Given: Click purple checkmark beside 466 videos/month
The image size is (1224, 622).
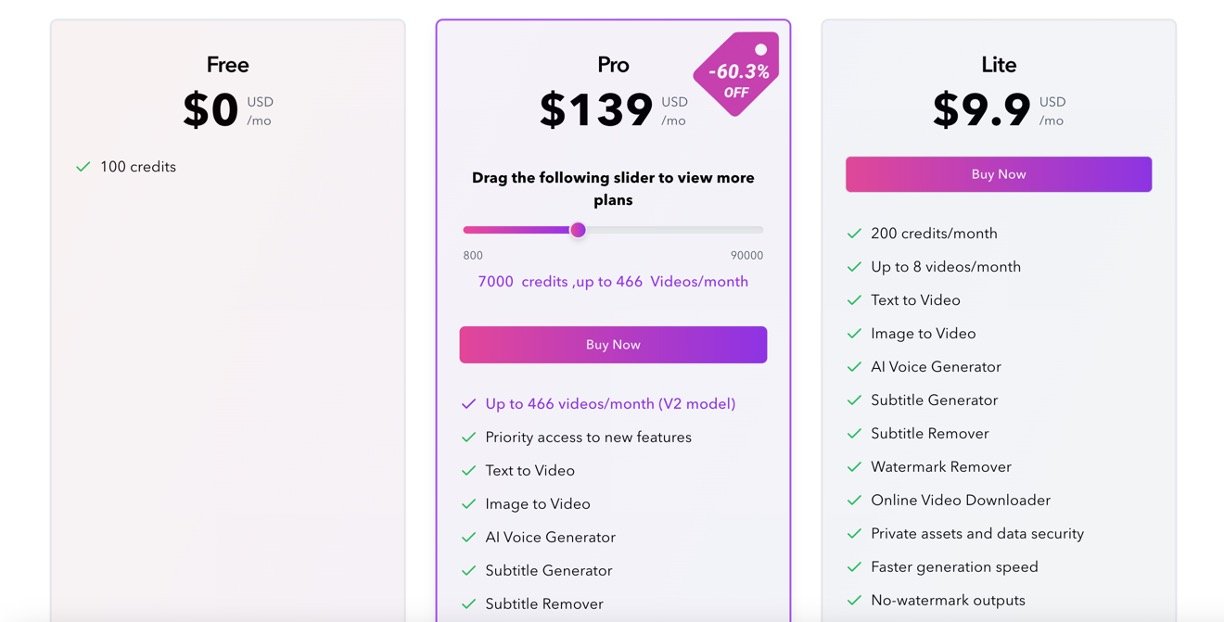Looking at the screenshot, I should coord(468,404).
